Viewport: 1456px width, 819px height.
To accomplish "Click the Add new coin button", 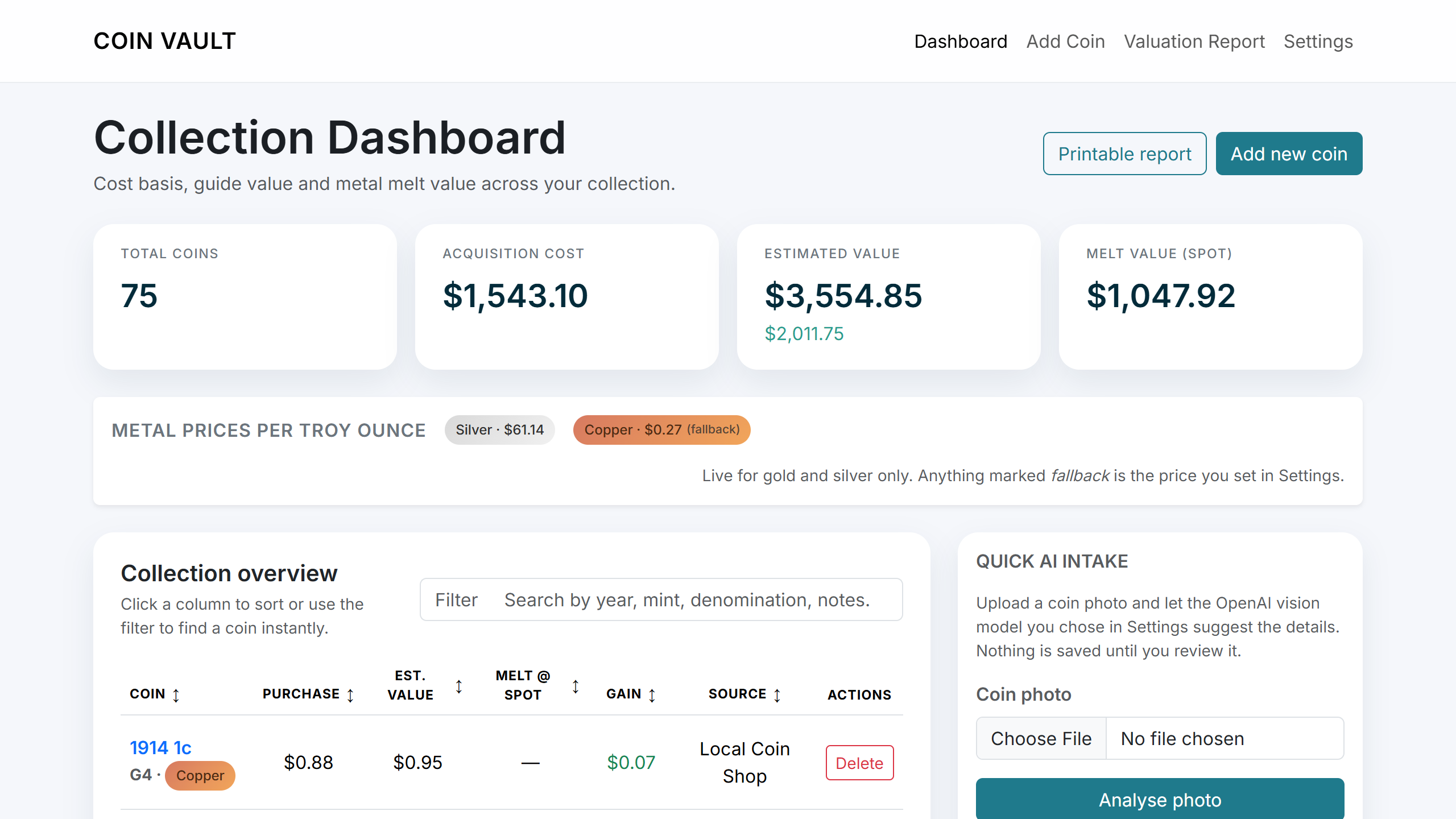I will coord(1289,154).
